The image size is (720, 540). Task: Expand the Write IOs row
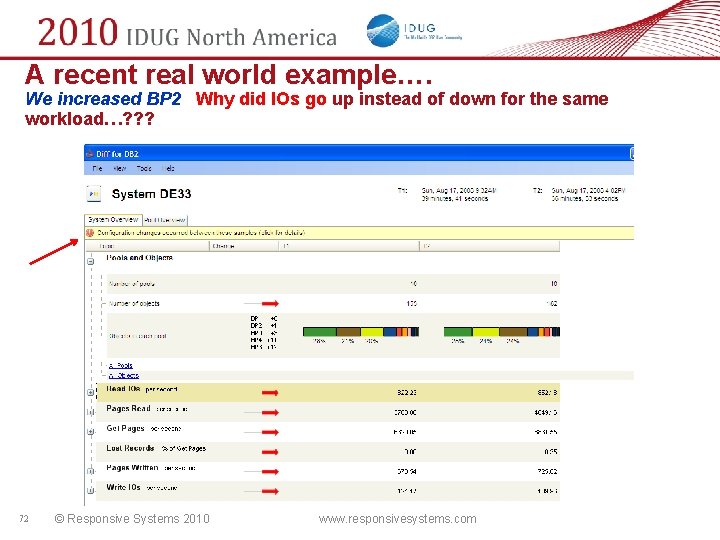[91, 491]
